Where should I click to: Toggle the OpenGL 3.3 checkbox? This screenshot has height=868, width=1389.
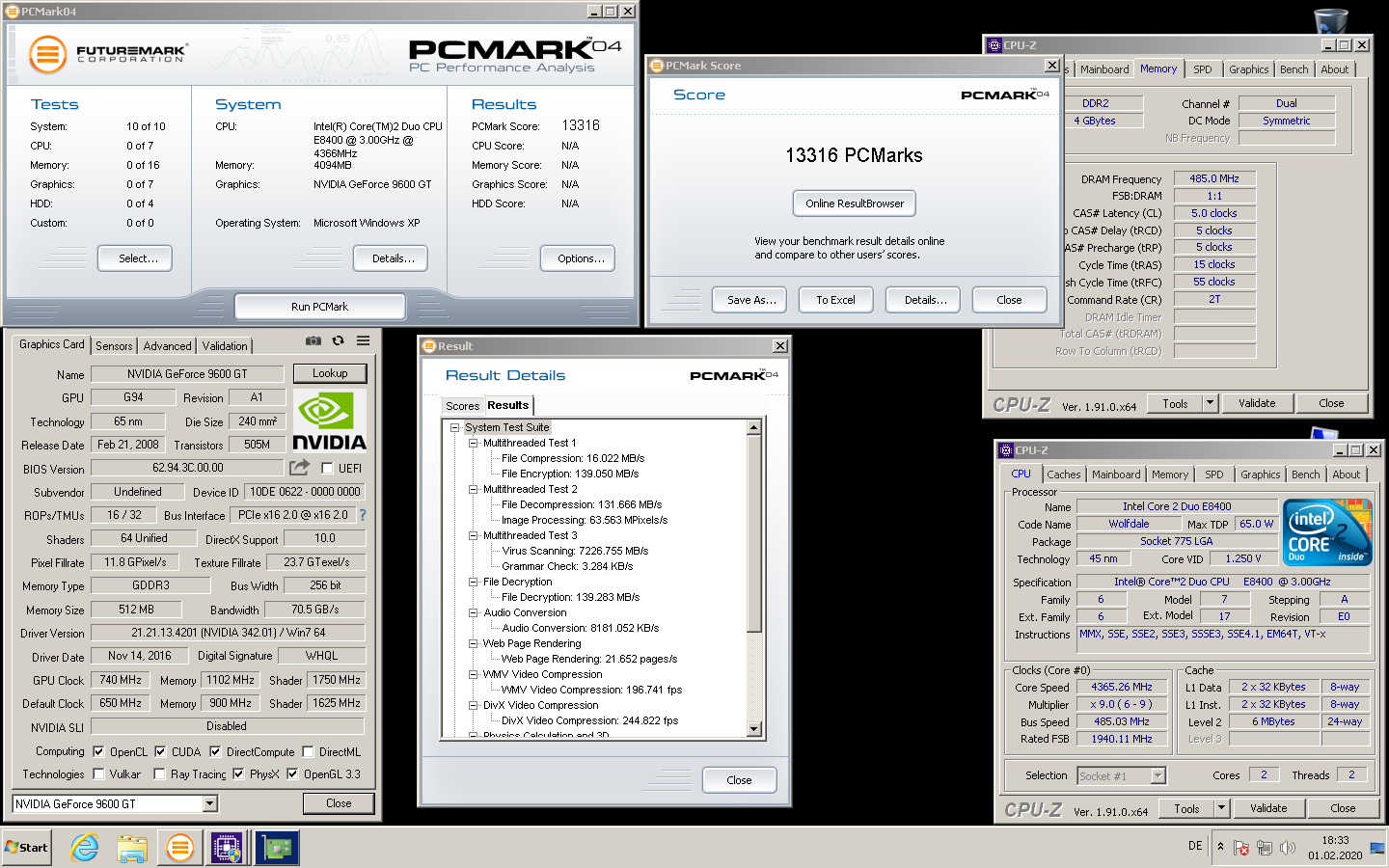tap(292, 773)
